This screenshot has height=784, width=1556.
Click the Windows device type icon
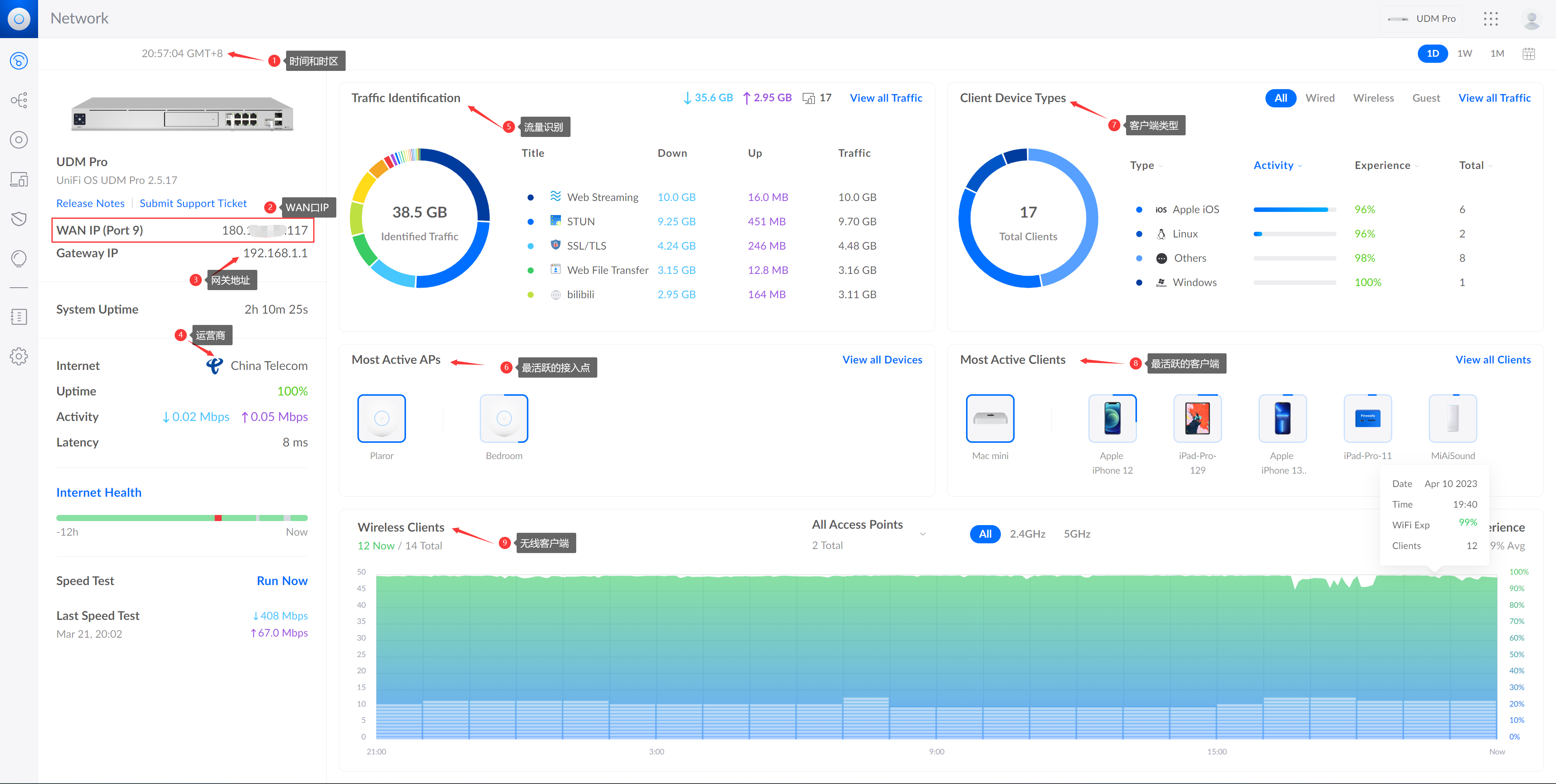tap(1161, 282)
